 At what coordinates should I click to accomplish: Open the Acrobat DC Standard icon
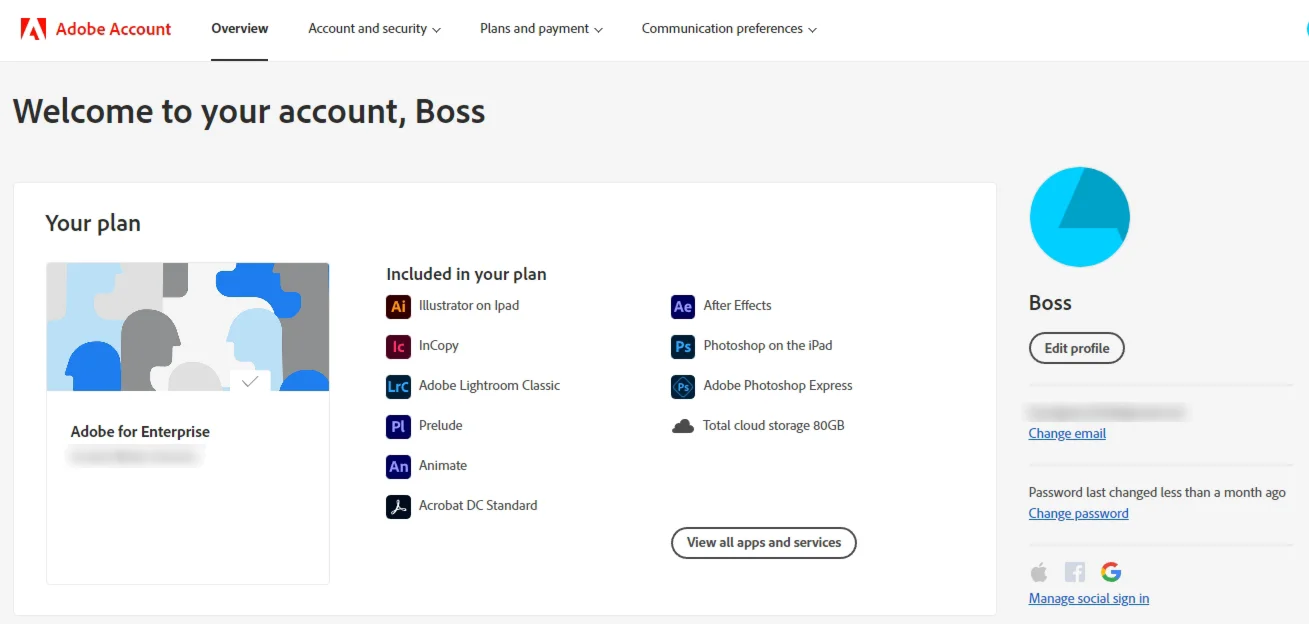(x=398, y=507)
